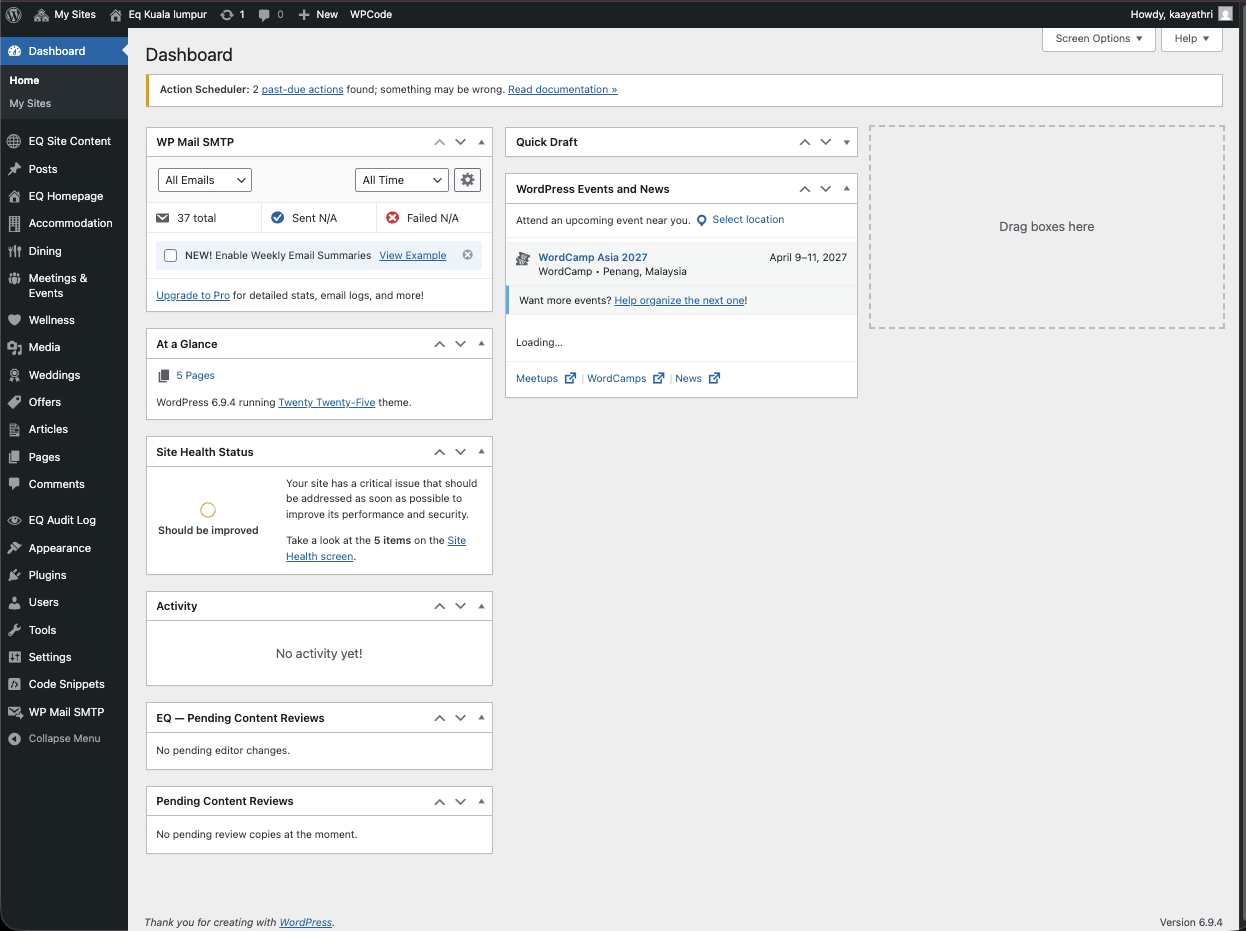
Task: Open comments bubble in admin bar
Action: click(270, 14)
